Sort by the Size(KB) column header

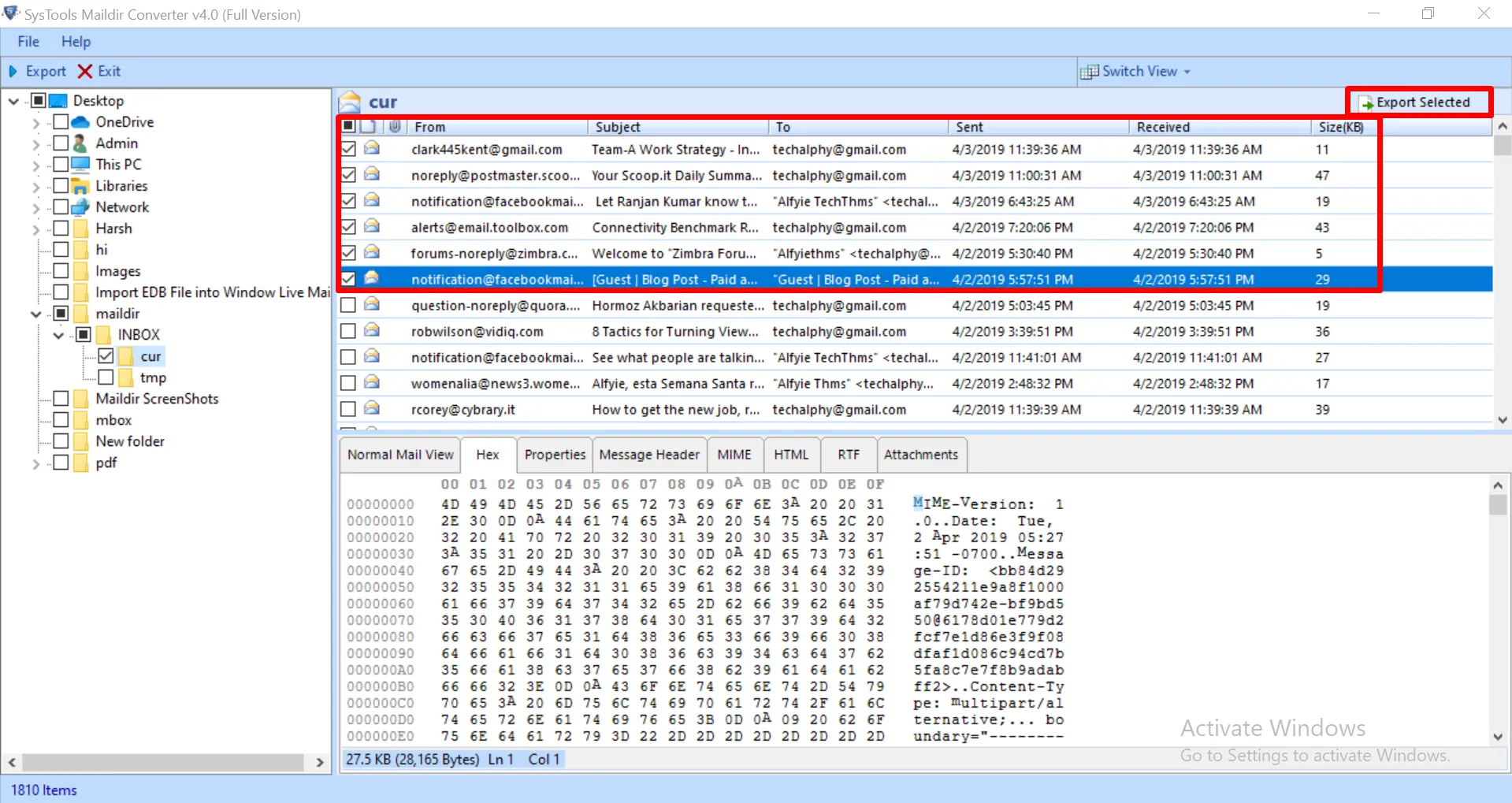click(x=1344, y=127)
